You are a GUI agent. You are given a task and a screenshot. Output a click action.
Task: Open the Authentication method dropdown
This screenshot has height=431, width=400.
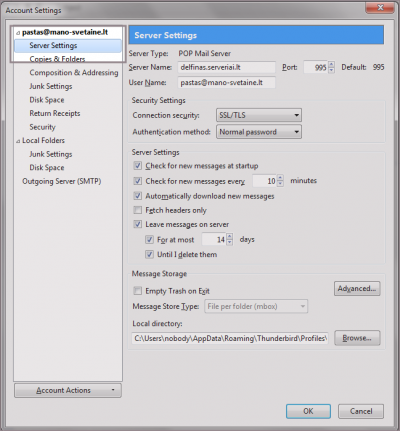tap(259, 132)
